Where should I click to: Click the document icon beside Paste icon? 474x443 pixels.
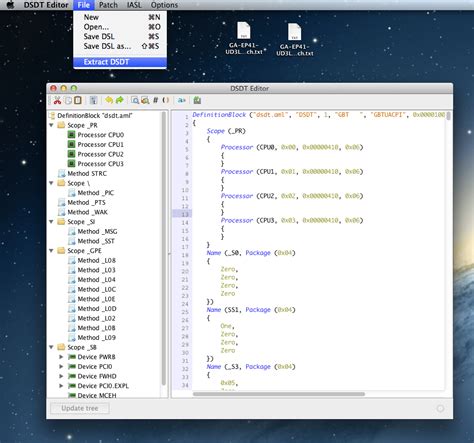(x=94, y=100)
